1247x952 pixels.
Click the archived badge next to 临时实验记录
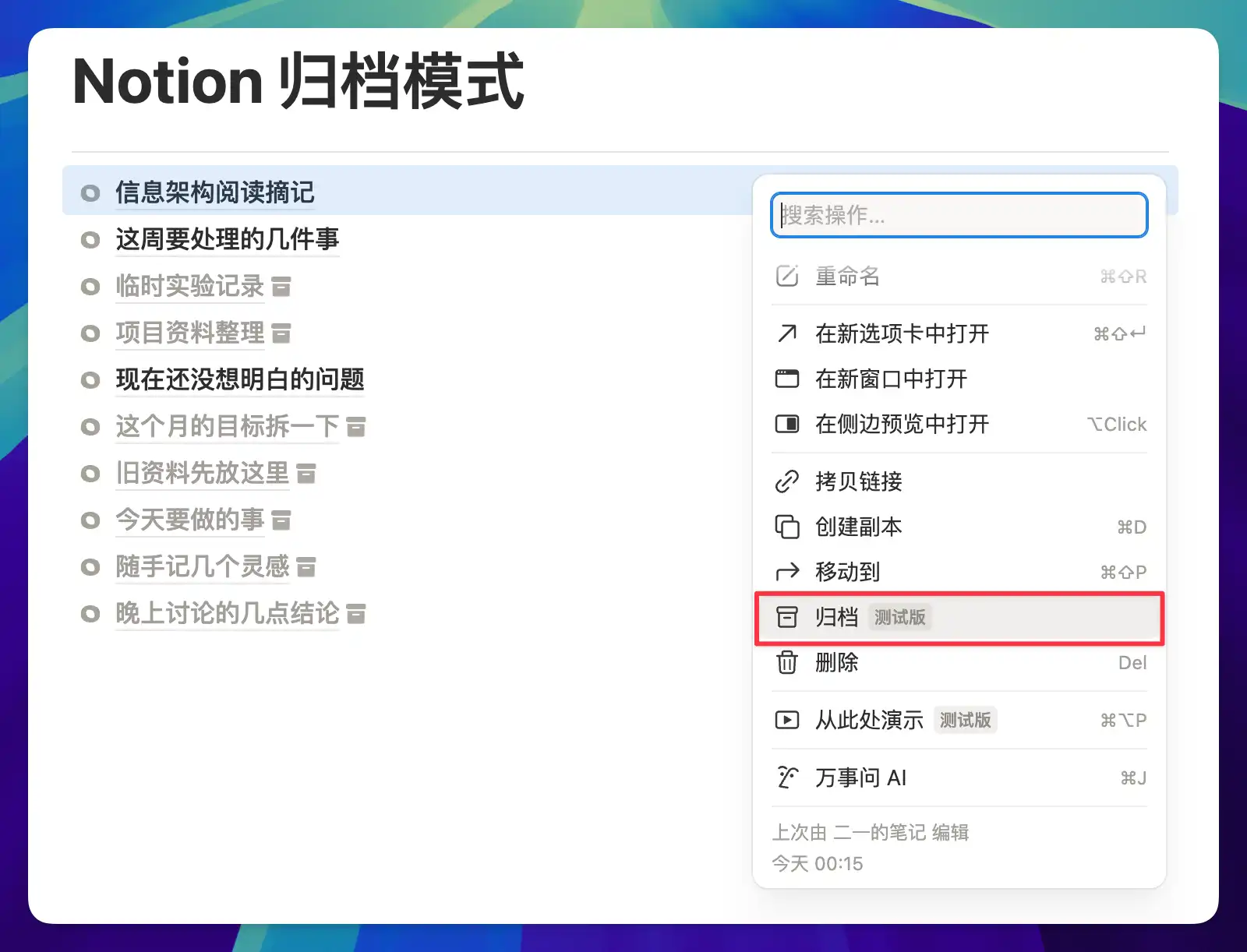[281, 287]
